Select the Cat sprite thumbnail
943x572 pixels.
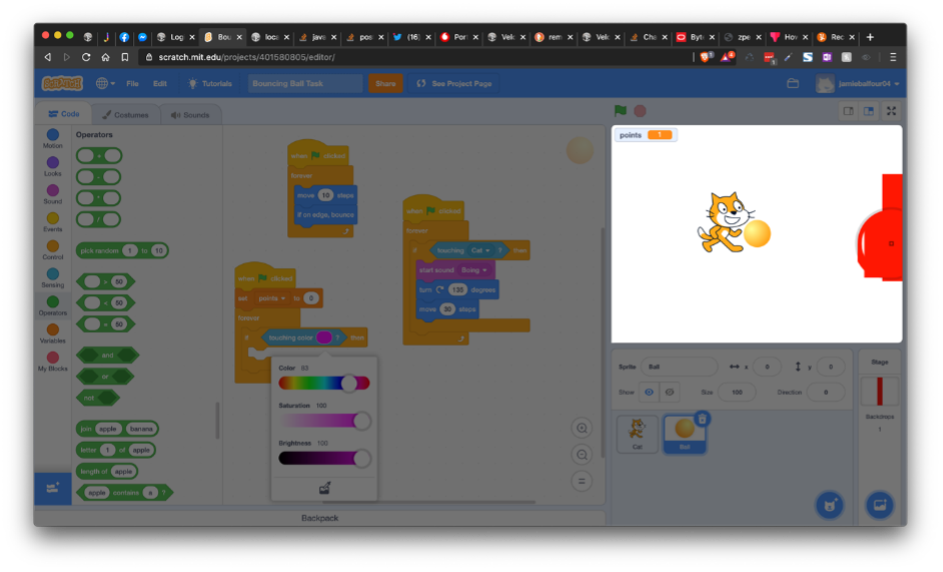pyautogui.click(x=637, y=433)
